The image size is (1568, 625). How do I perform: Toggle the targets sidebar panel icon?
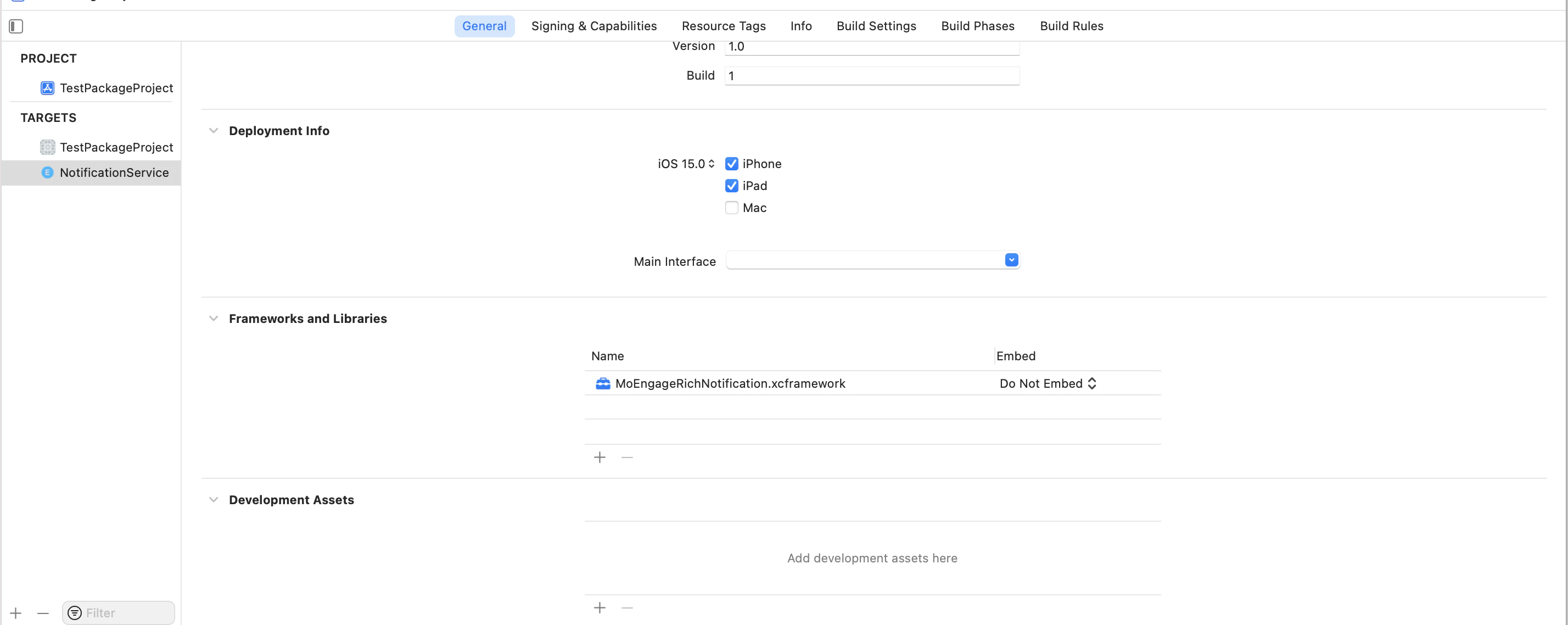(x=16, y=26)
